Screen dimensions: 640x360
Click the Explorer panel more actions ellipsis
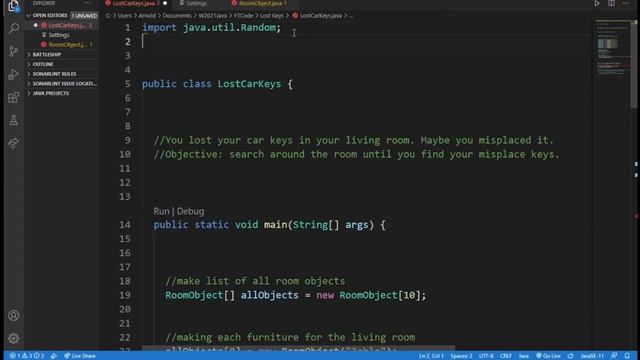point(88,3)
